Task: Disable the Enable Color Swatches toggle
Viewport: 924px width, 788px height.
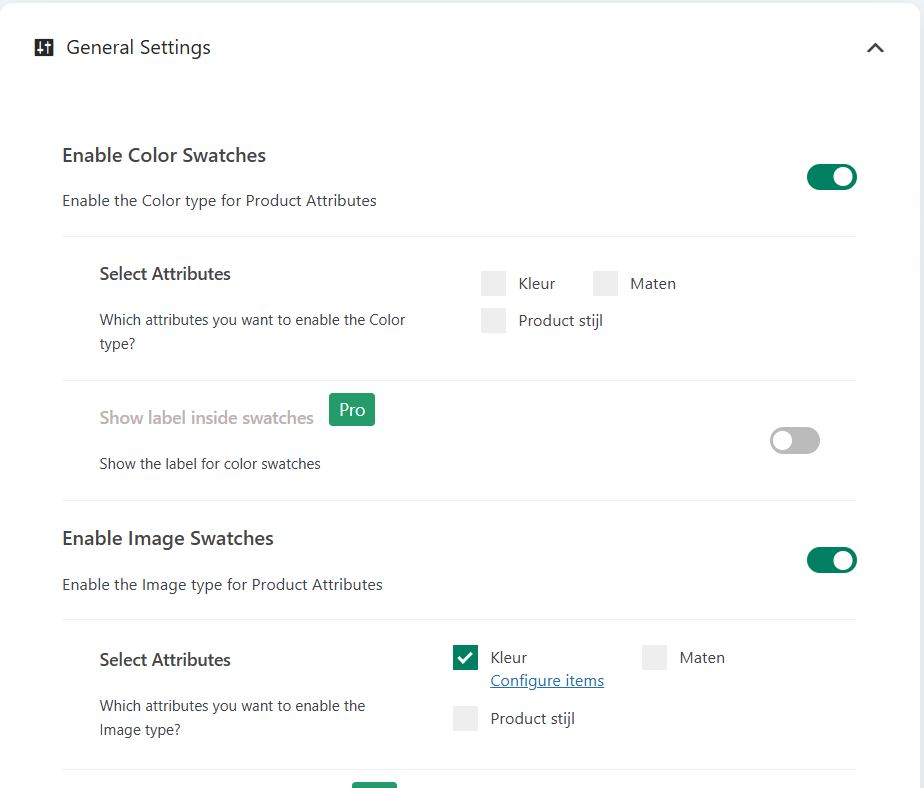Action: tap(831, 177)
